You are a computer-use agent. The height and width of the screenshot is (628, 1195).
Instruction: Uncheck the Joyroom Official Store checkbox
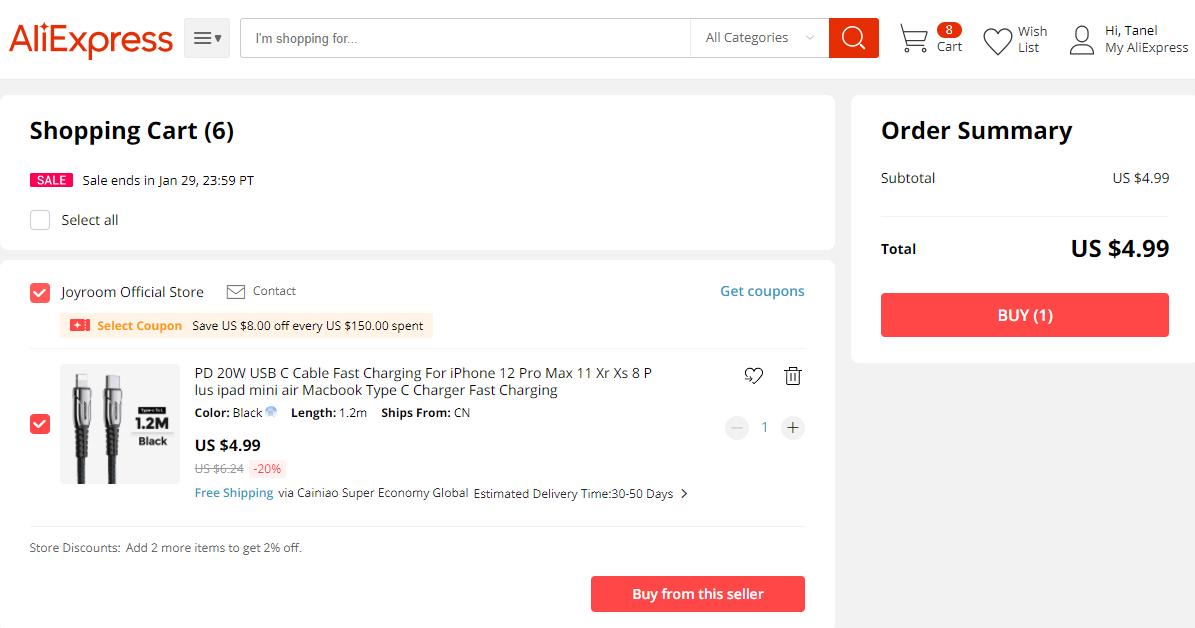pos(40,293)
